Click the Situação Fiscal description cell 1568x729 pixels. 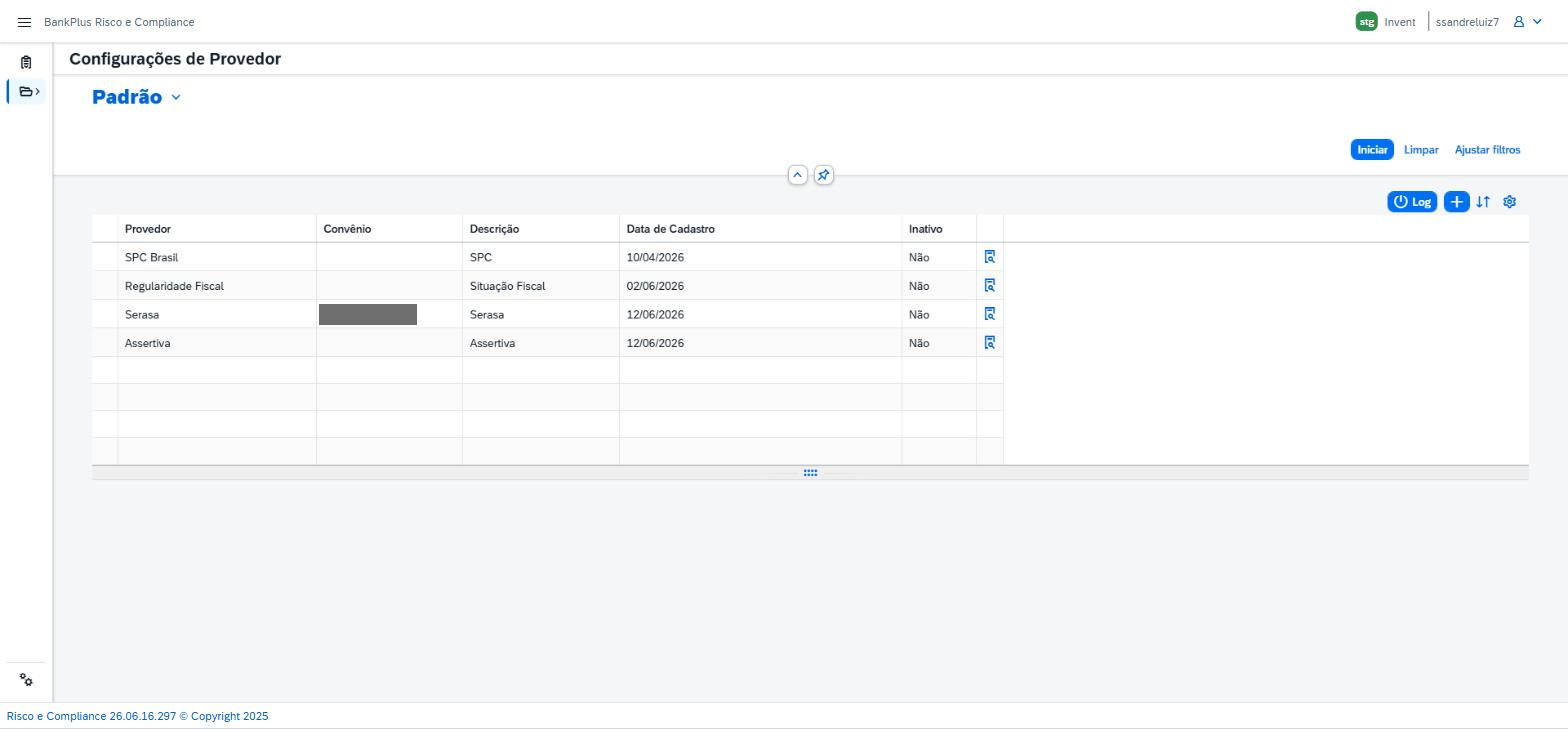[541, 286]
